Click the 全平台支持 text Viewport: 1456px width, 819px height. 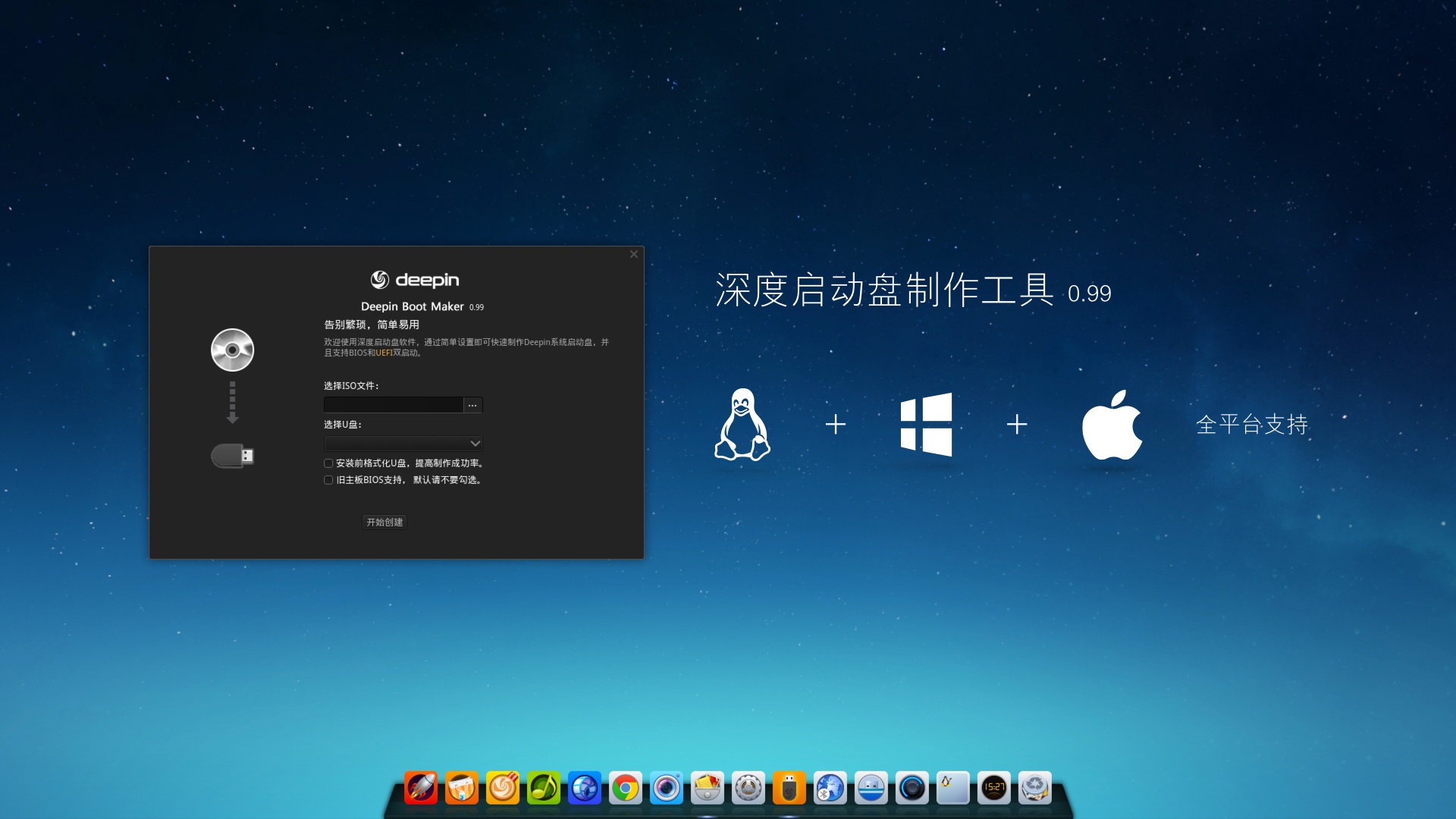[1252, 424]
